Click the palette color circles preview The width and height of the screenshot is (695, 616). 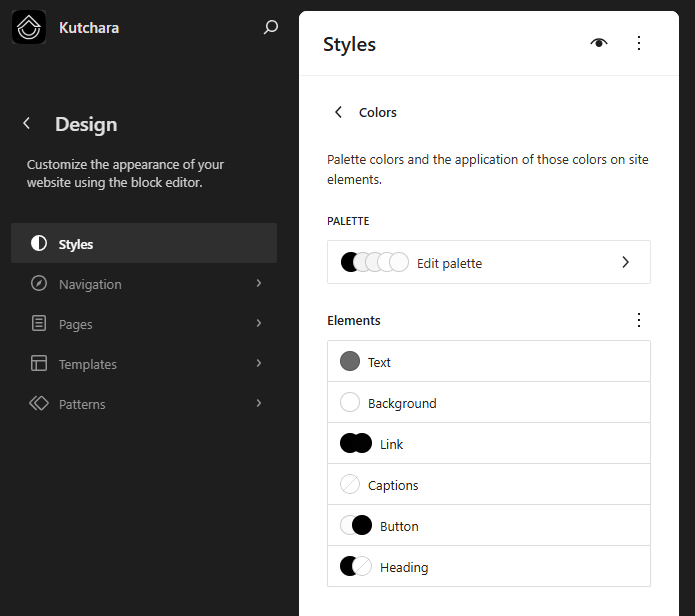375,262
